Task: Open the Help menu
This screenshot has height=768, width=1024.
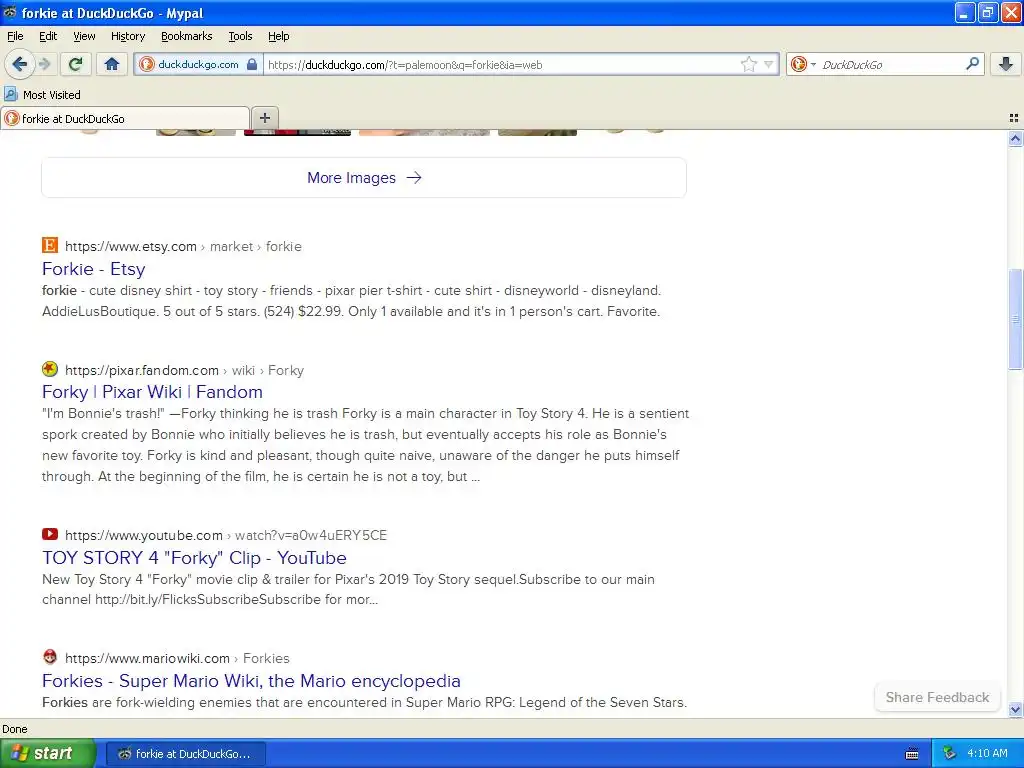Action: (x=278, y=36)
